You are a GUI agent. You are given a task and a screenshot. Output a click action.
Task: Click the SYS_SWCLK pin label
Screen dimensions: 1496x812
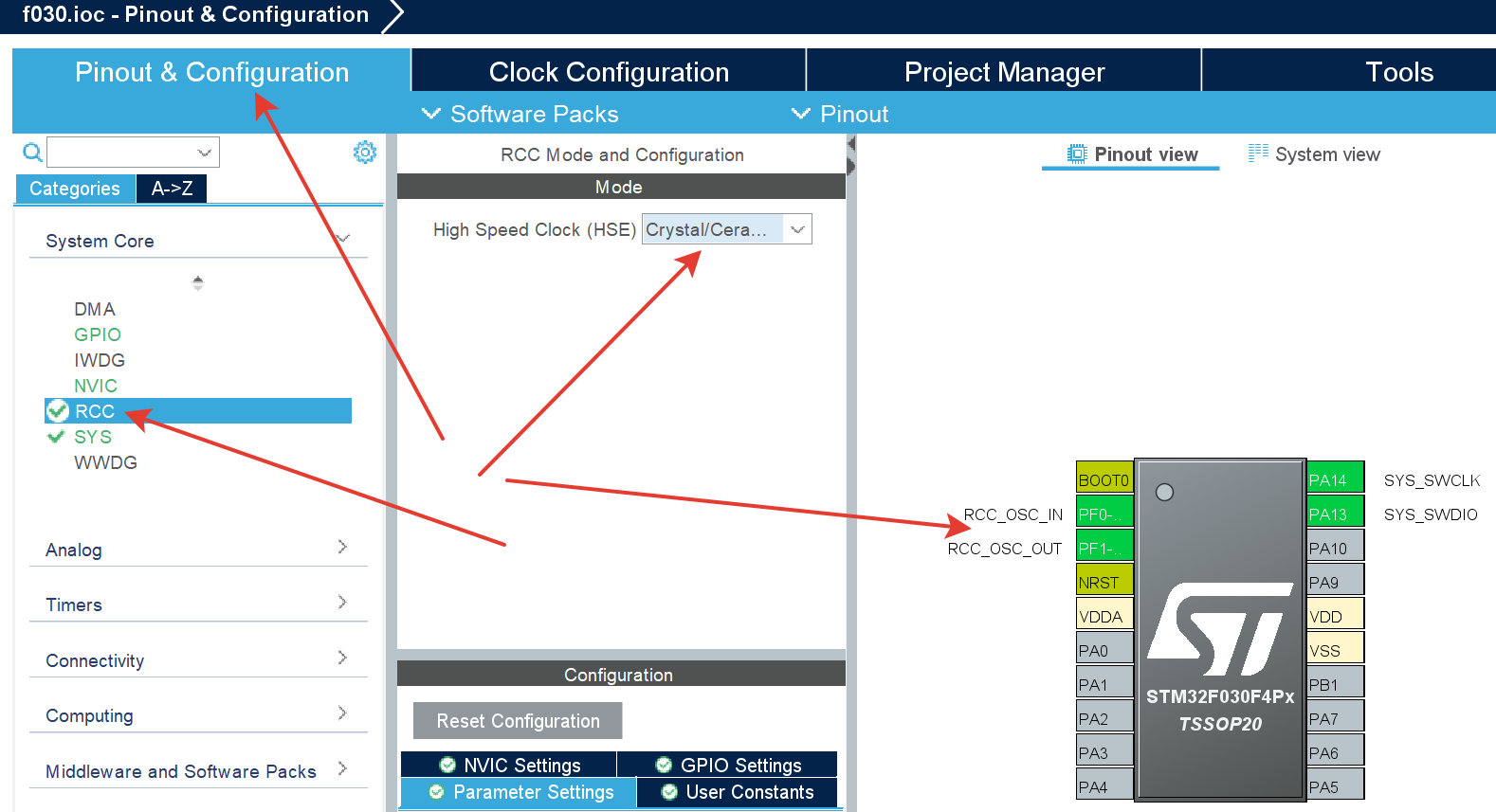[1432, 480]
